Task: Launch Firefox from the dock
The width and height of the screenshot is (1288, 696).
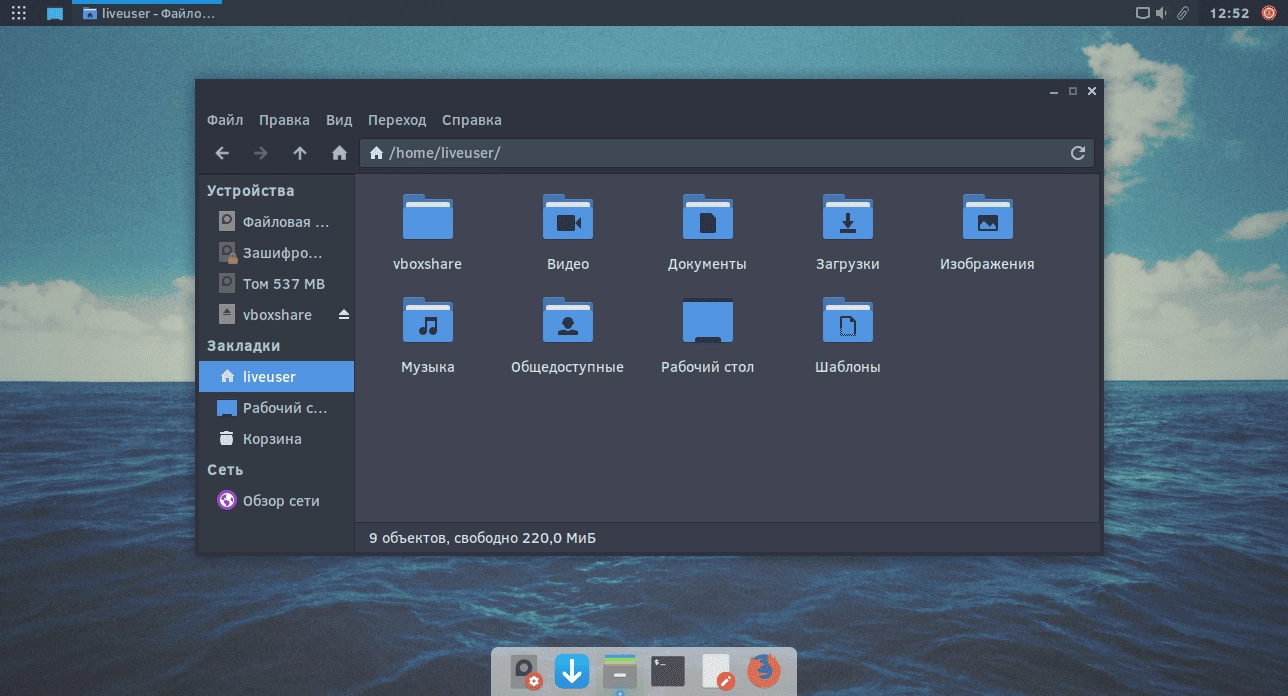Action: click(764, 672)
